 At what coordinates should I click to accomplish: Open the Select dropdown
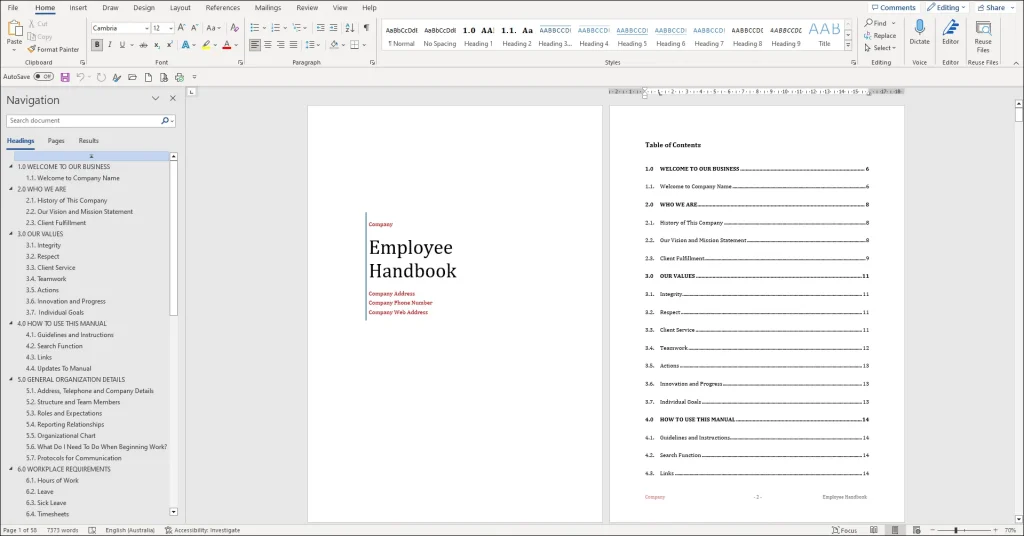pyautogui.click(x=880, y=48)
